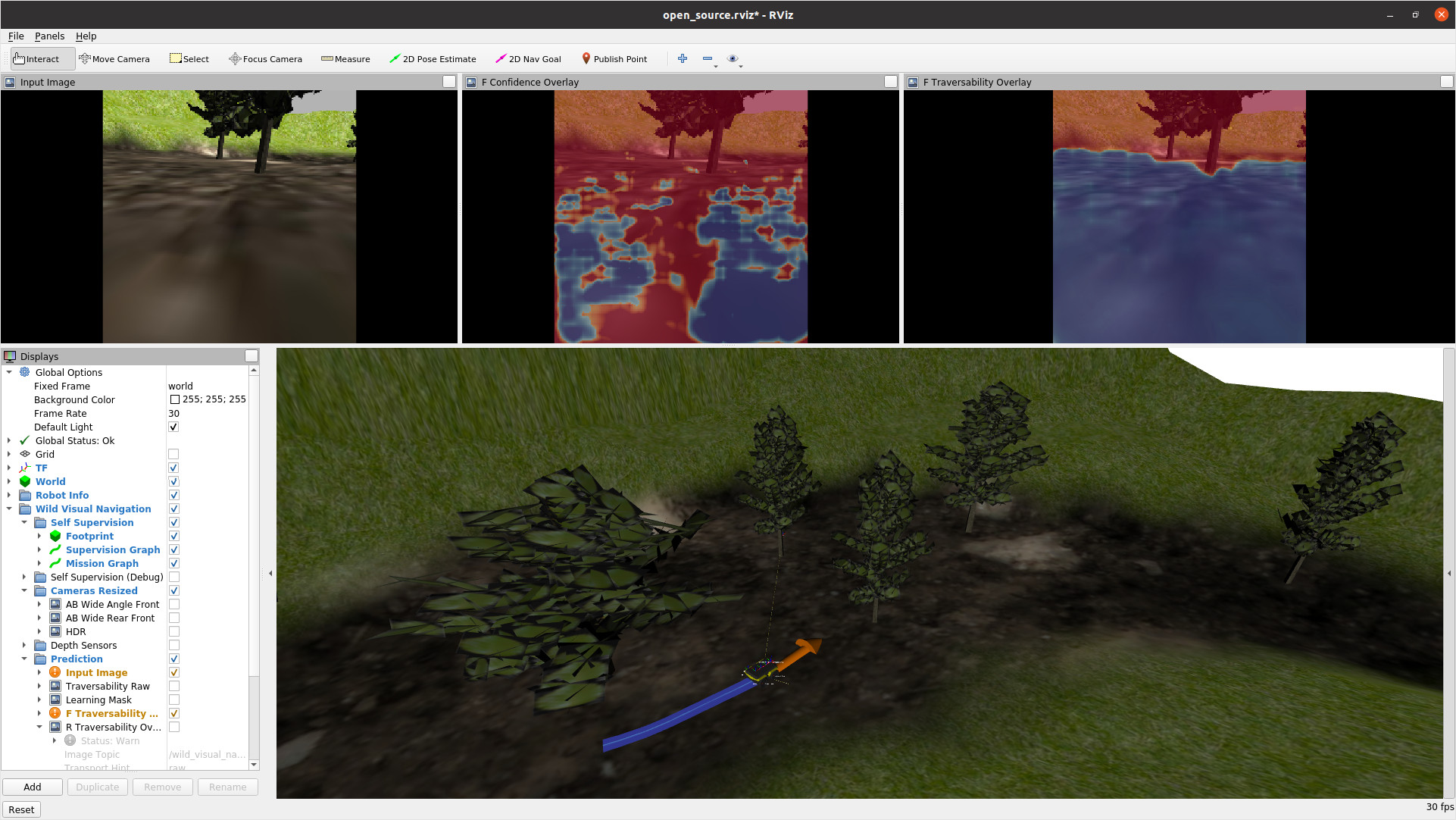This screenshot has height=820, width=1456.
Task: Click the Add display button
Action: [33, 787]
